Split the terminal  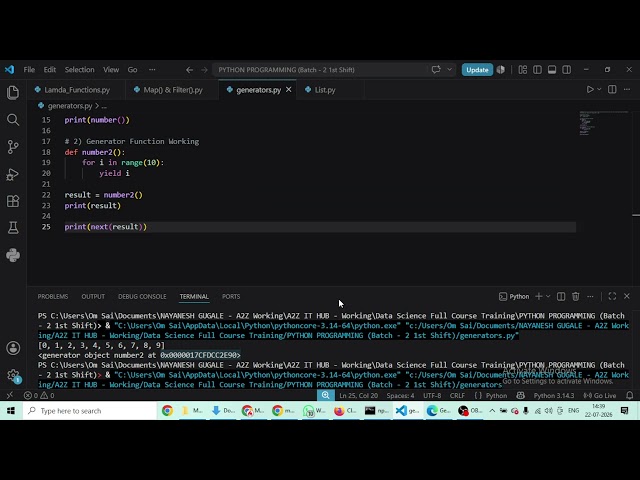(561, 296)
